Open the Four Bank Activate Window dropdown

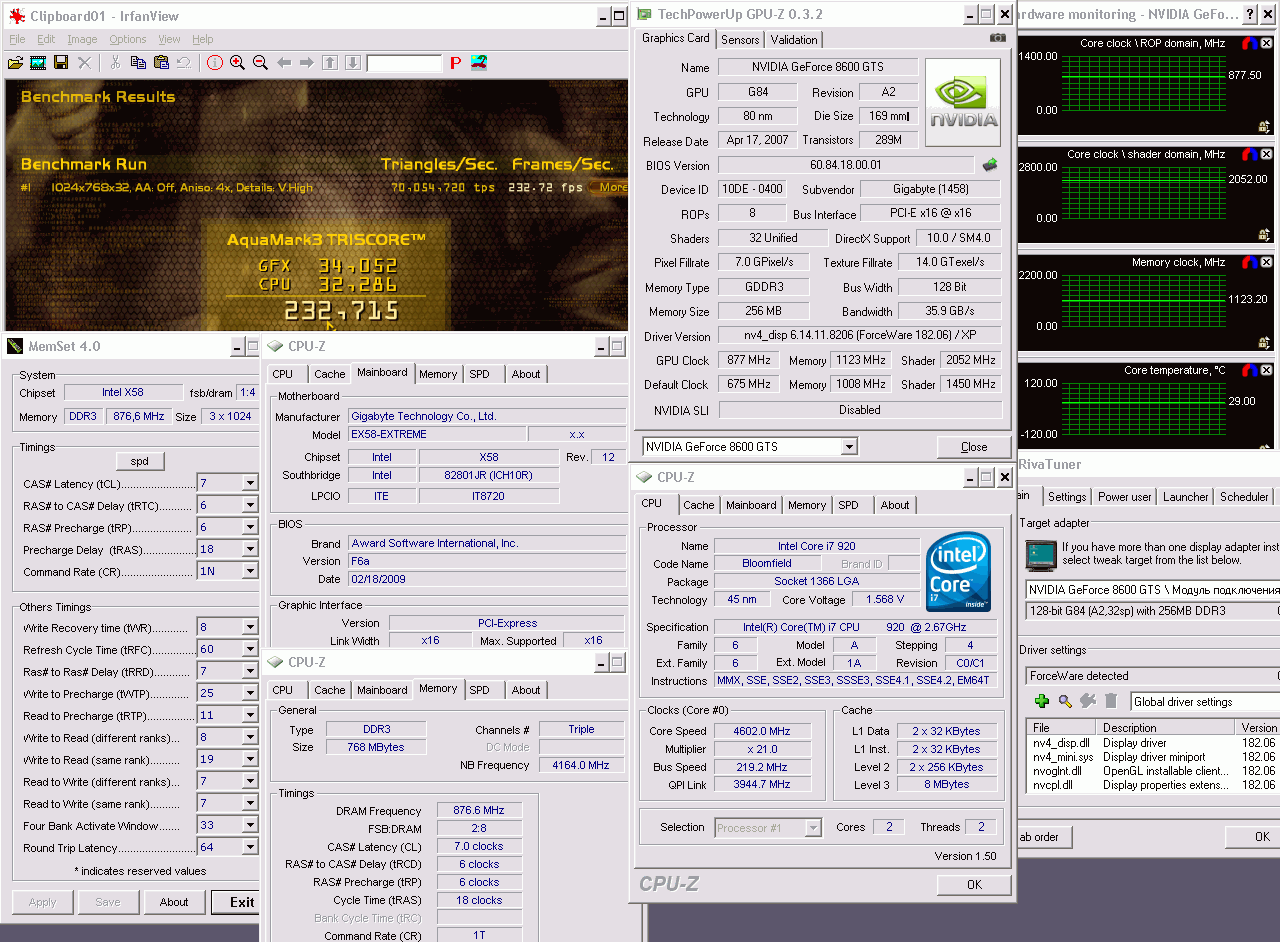(249, 825)
